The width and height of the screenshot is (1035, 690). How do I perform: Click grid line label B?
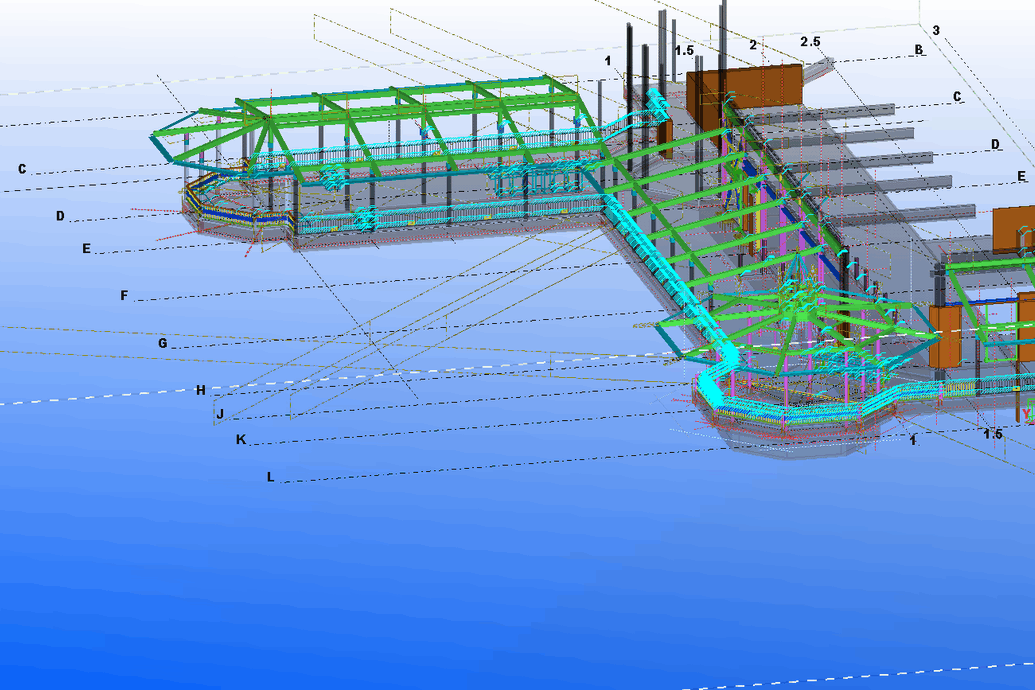[x=916, y=49]
